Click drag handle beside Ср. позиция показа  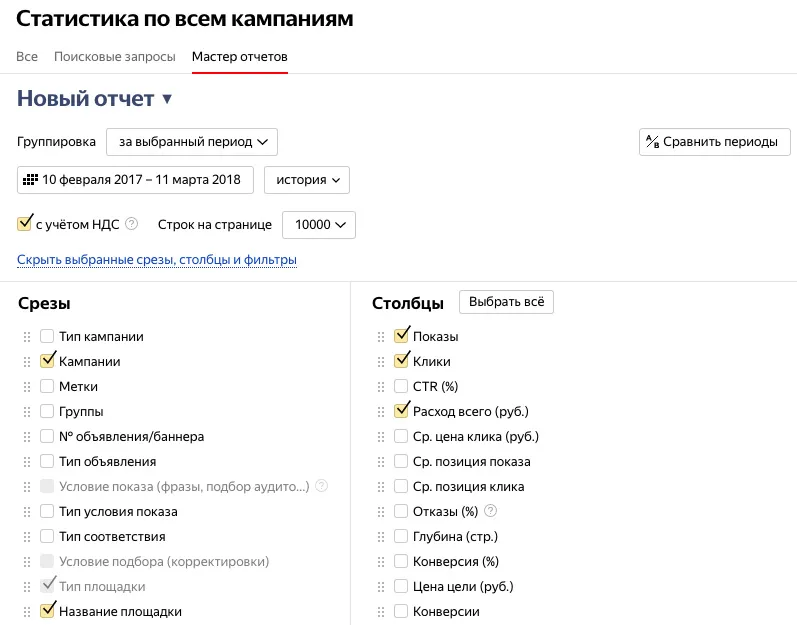coord(381,461)
